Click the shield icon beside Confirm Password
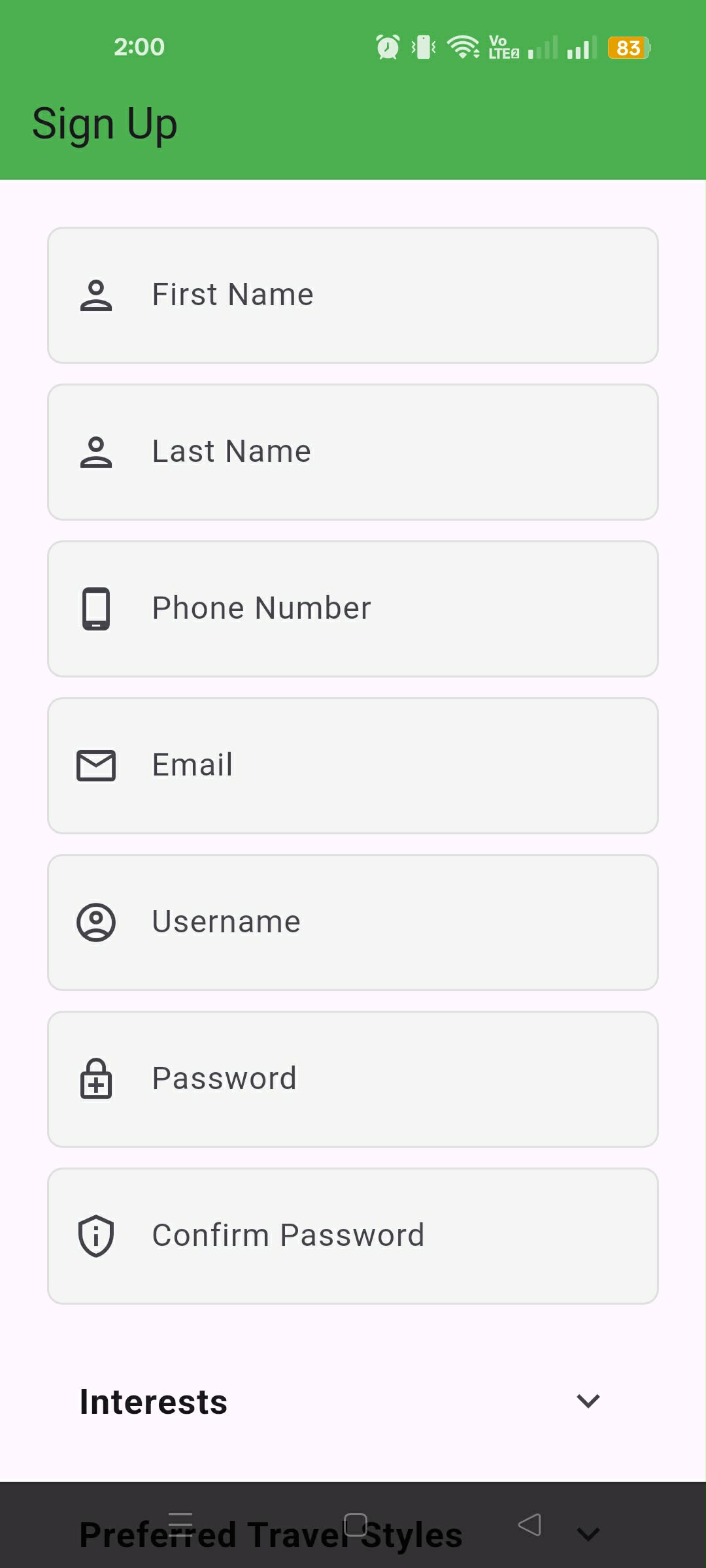The height and width of the screenshot is (1568, 706). pos(96,1236)
